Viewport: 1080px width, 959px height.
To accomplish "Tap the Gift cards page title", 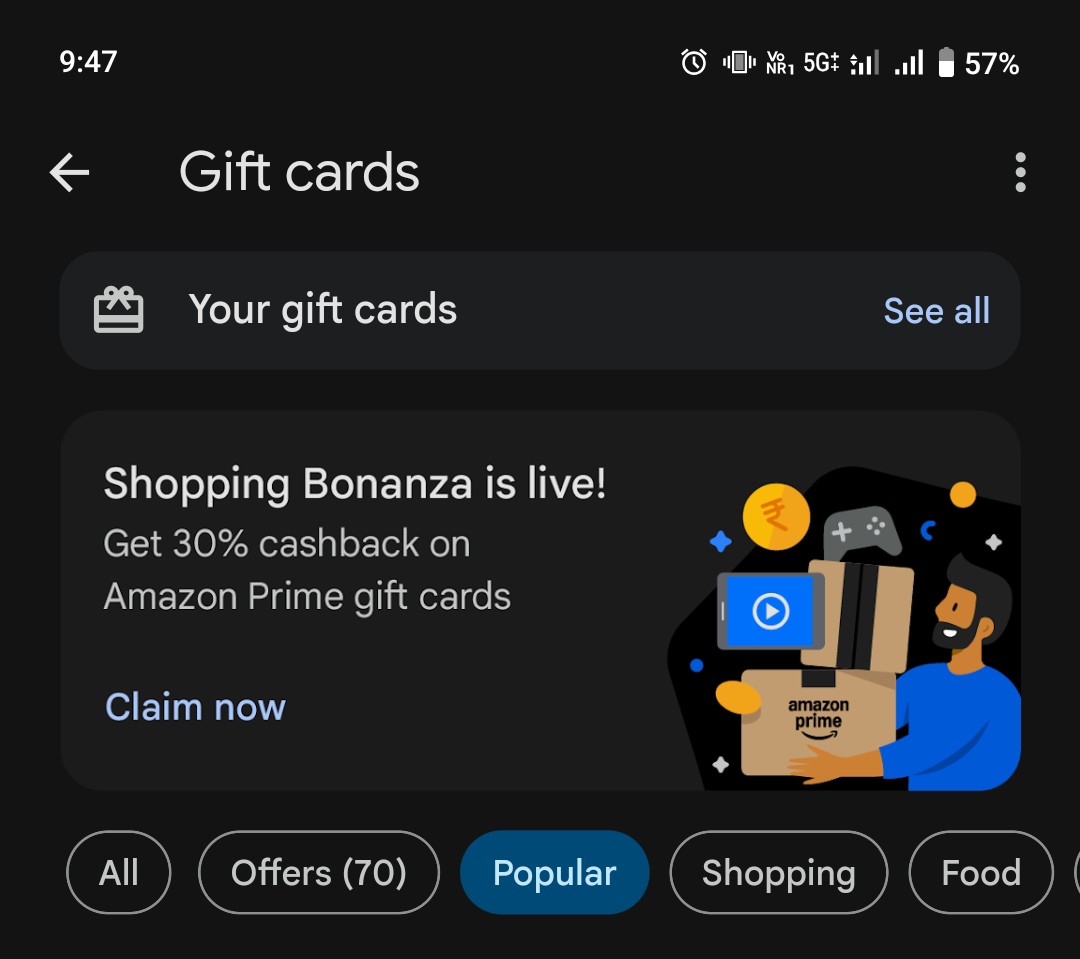I will [299, 172].
